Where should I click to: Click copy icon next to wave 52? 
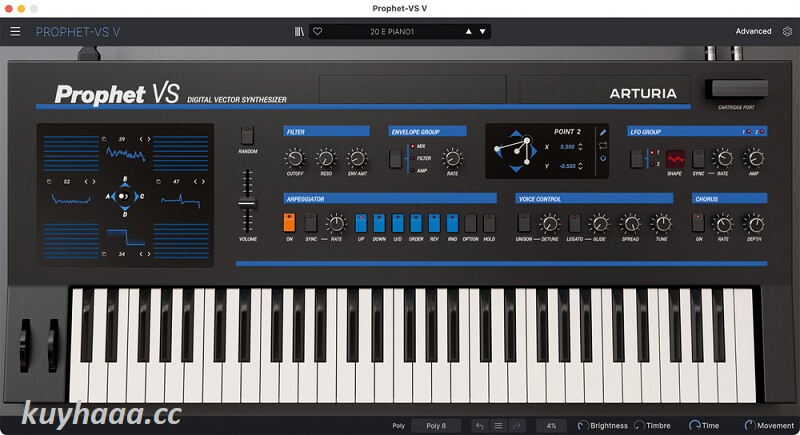[49, 182]
